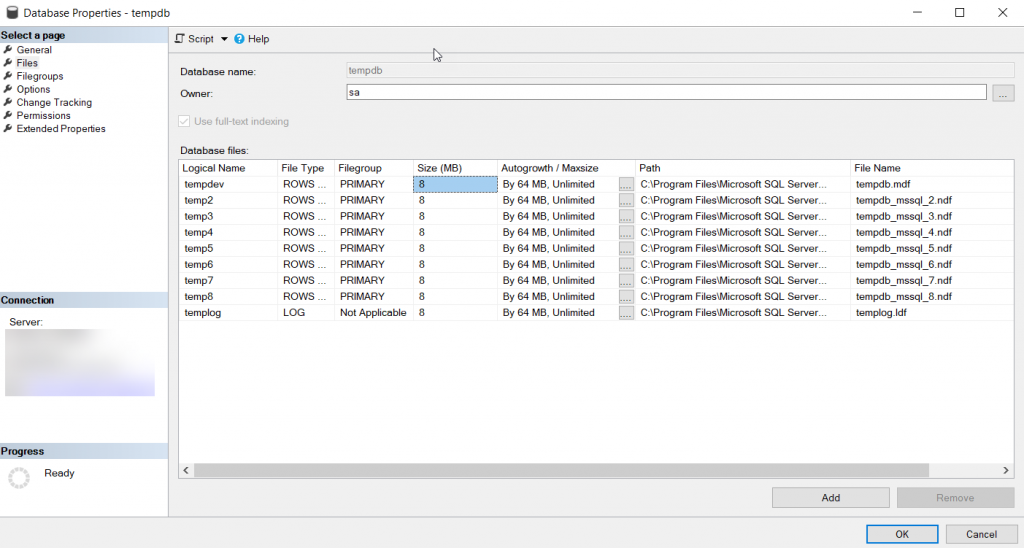
Task: Add a new database file
Action: tap(831, 498)
